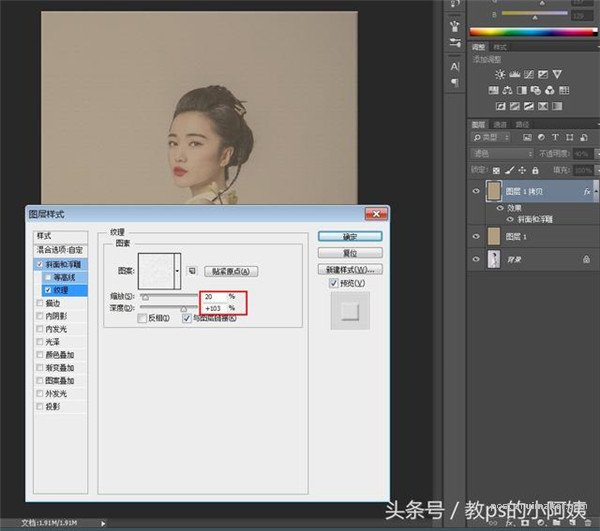Screen dimensions: 600x531
Task: Filter layers by smart objects icon
Action: [584, 137]
